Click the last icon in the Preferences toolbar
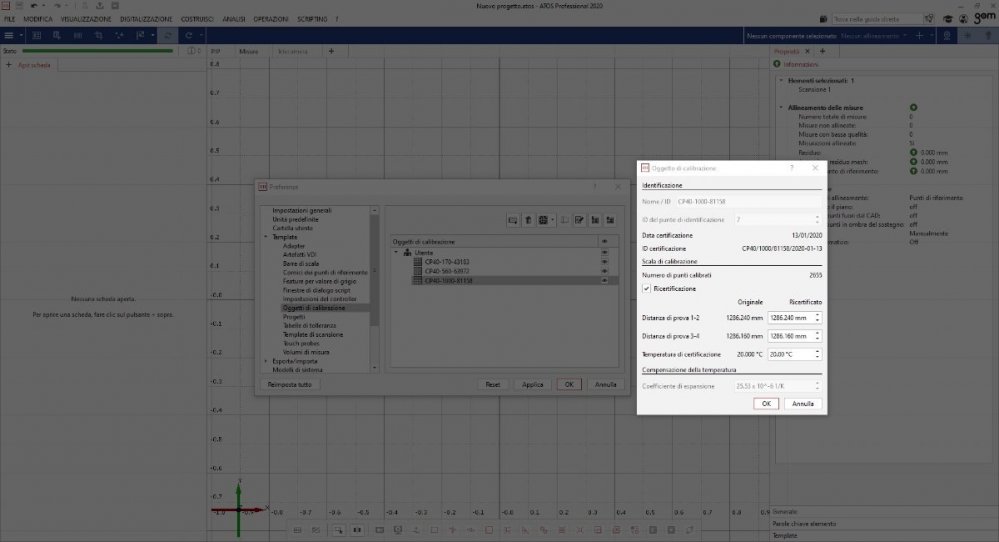 [x=608, y=219]
